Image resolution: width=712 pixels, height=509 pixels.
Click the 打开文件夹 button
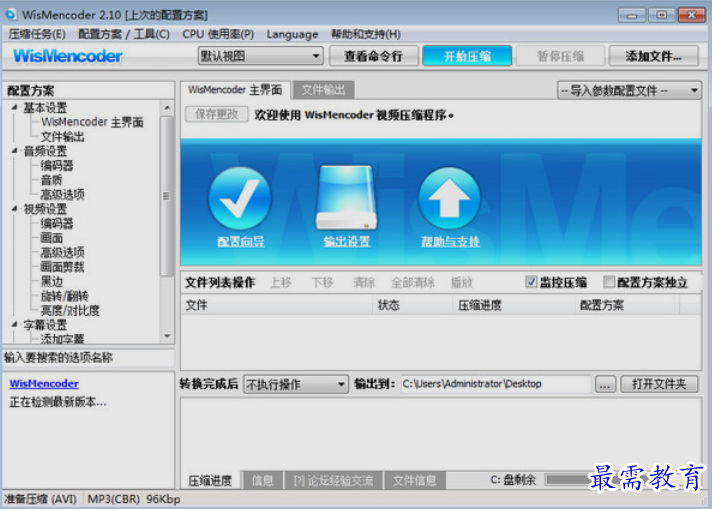click(x=659, y=384)
